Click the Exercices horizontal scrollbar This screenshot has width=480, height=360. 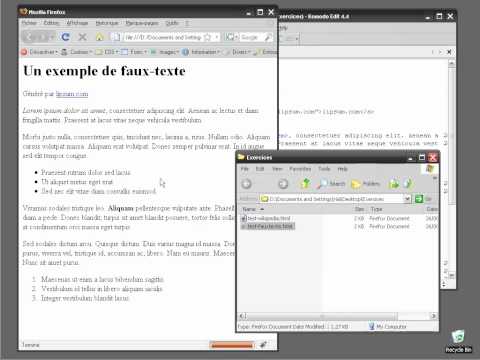coord(322,316)
